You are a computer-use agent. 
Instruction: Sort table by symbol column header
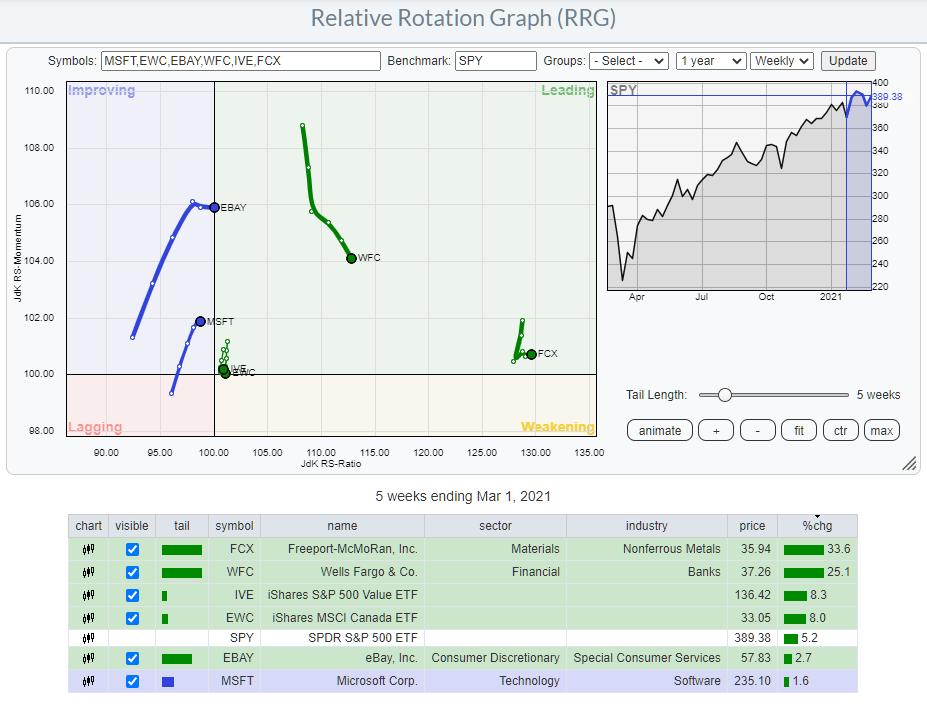(x=233, y=525)
